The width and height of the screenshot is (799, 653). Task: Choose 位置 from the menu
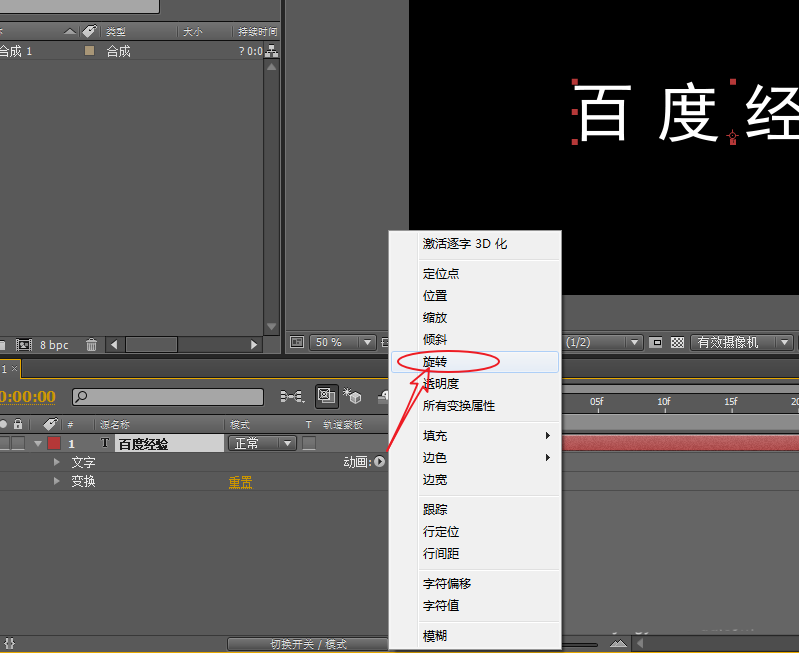475,296
